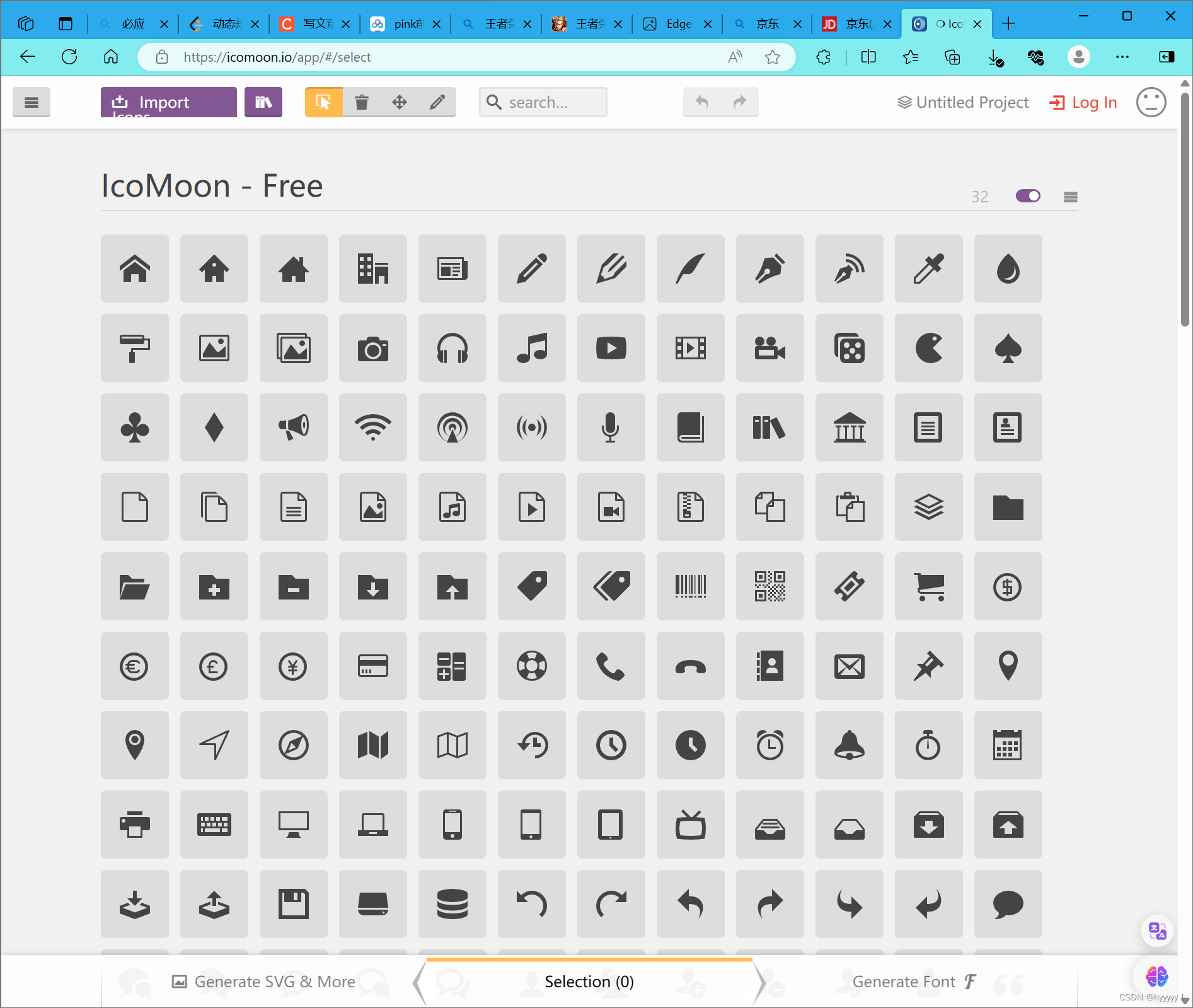
Task: Select the camera icon
Action: pyautogui.click(x=373, y=348)
